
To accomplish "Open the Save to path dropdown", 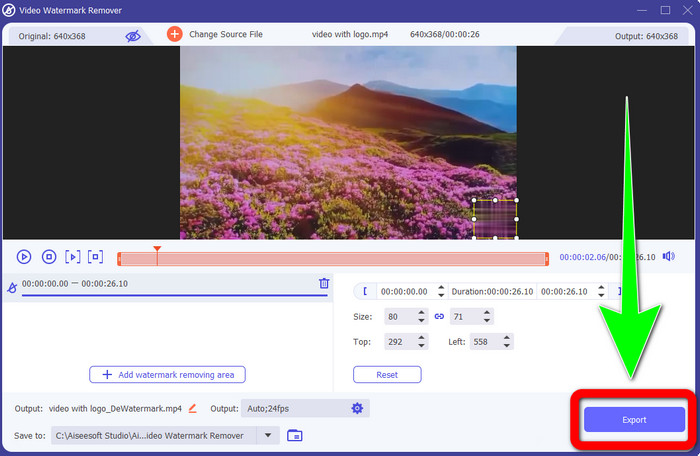I will pos(268,435).
